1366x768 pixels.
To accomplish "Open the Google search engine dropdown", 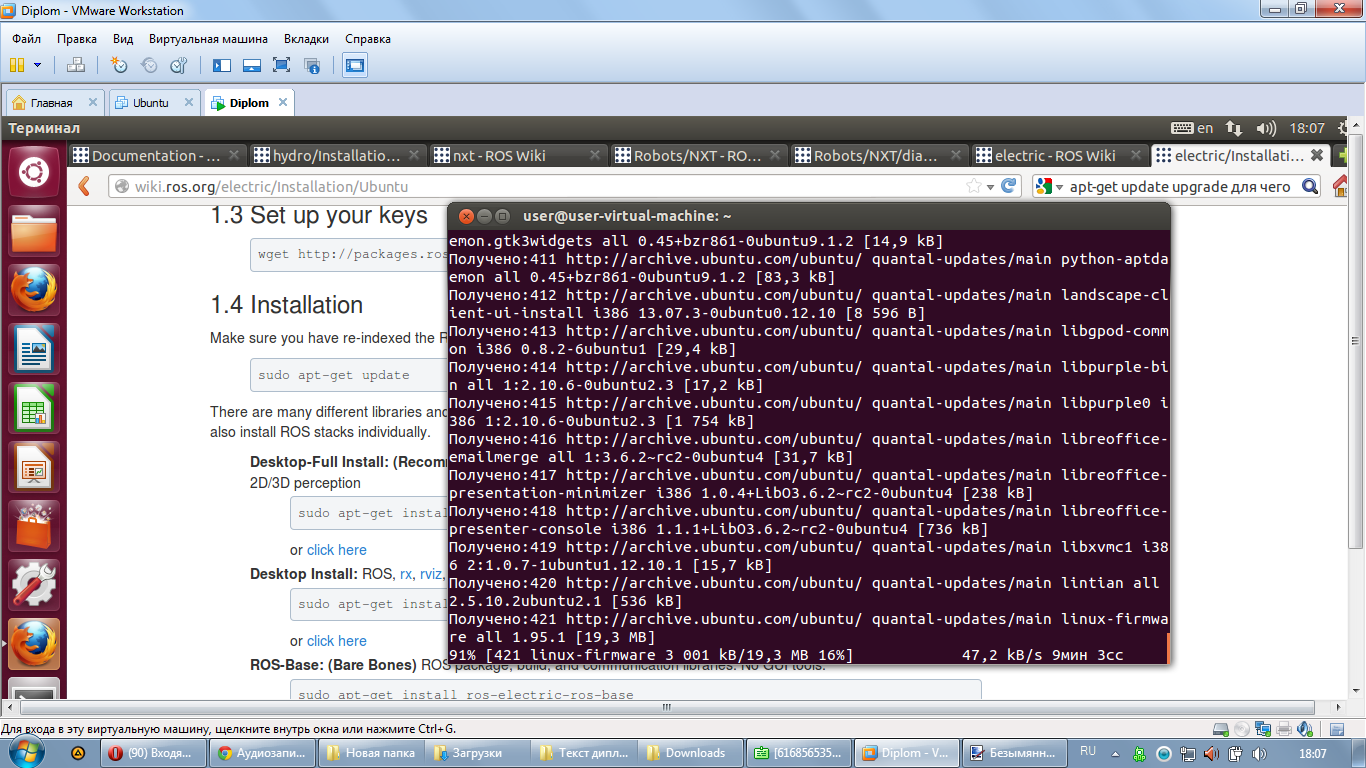I will pyautogui.click(x=1048, y=186).
